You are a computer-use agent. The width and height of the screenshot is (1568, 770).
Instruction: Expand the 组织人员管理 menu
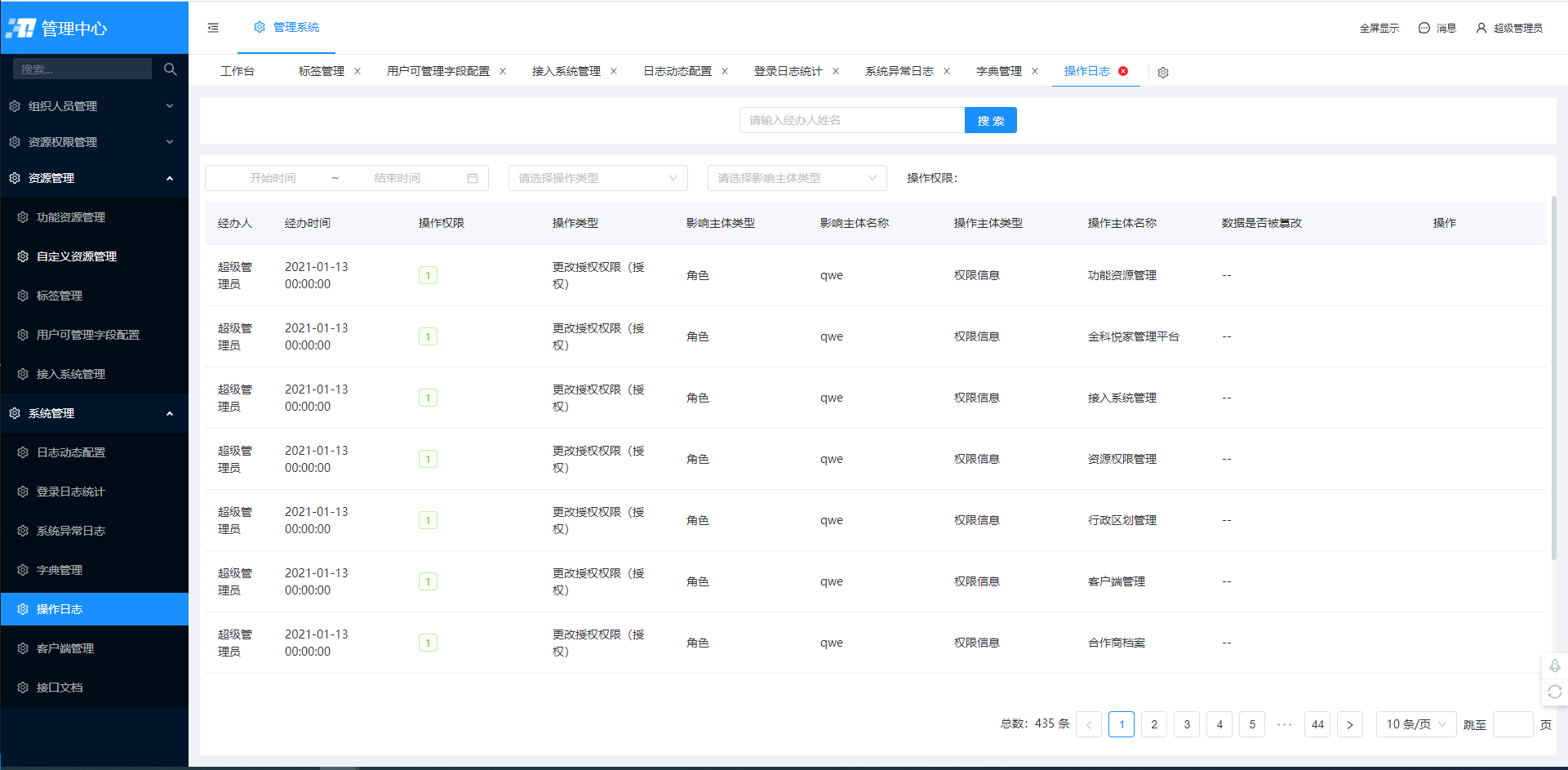click(95, 106)
